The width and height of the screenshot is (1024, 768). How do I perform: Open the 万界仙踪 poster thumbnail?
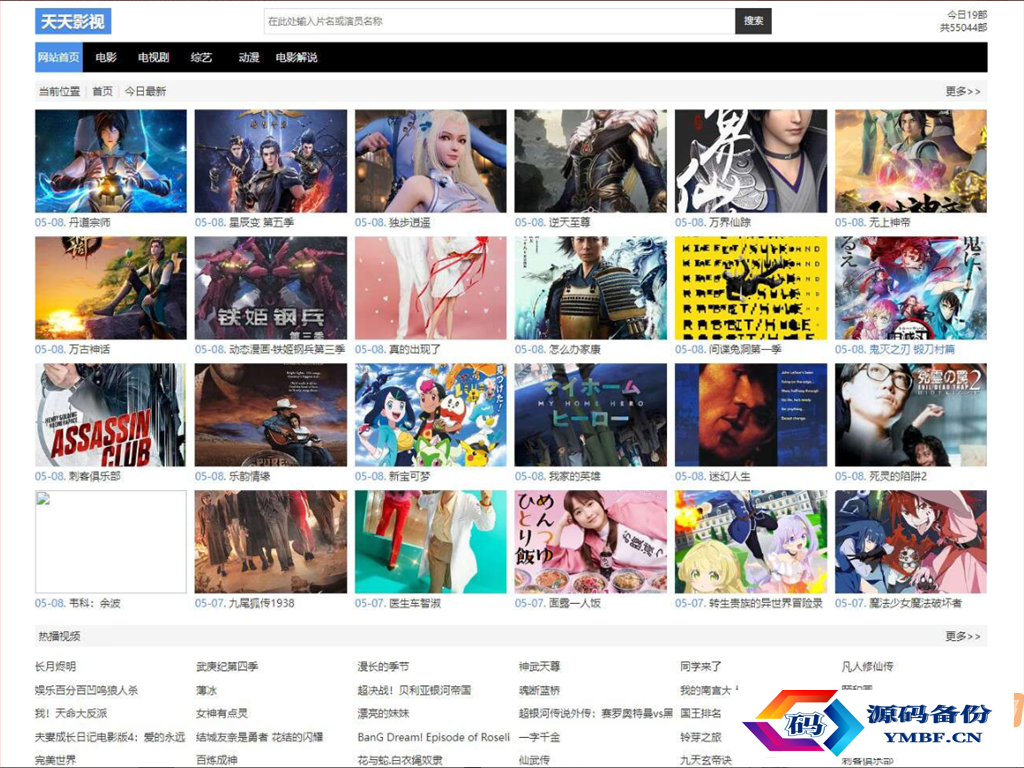coord(751,161)
